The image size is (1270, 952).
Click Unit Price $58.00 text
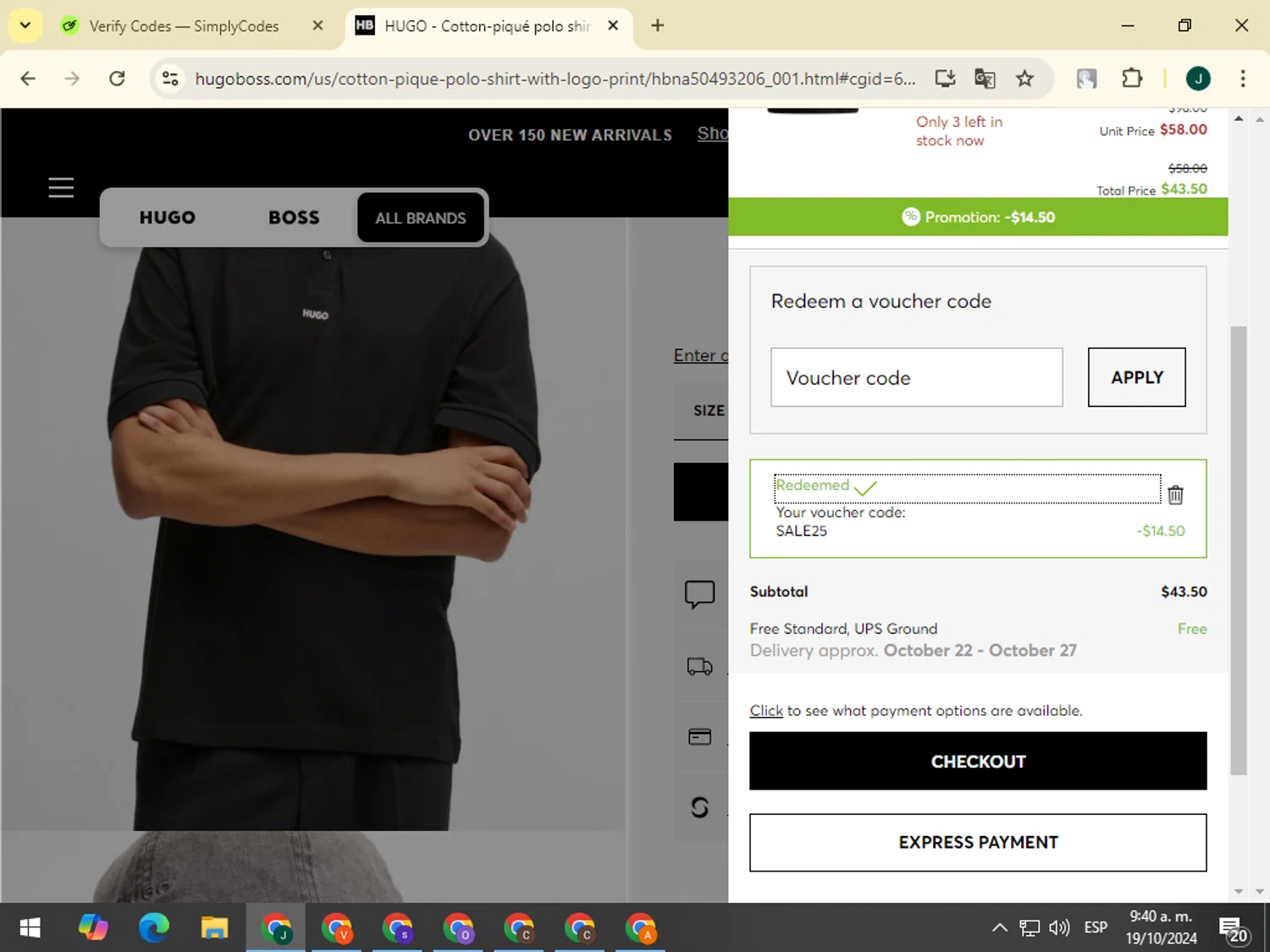pos(1153,130)
